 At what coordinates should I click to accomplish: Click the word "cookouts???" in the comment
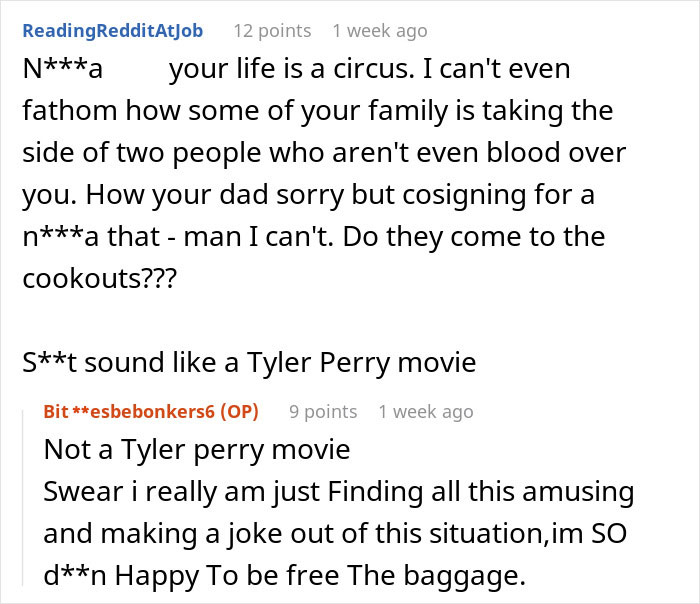point(98,277)
